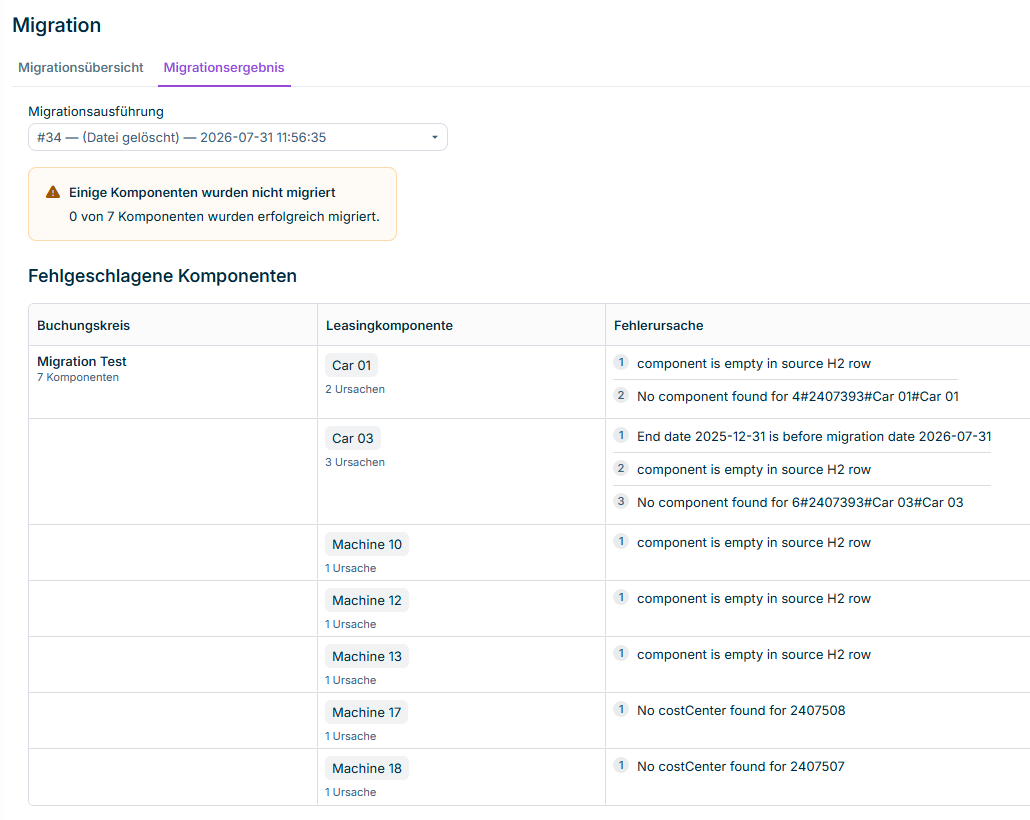Viewport: 1030px width, 820px height.
Task: Click the Machine 10 component badge
Action: (367, 544)
